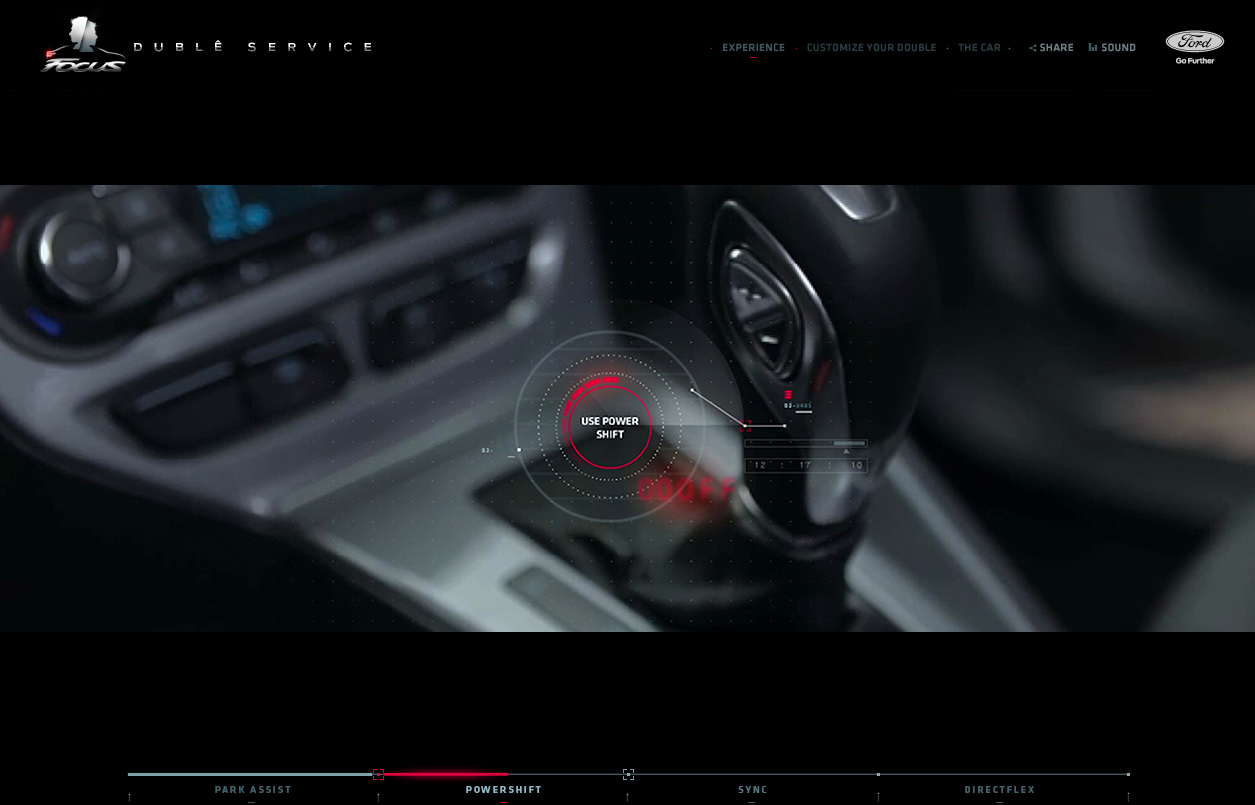This screenshot has height=805, width=1255.
Task: Click bracket marker at start of Sync segment
Action: (x=628, y=774)
